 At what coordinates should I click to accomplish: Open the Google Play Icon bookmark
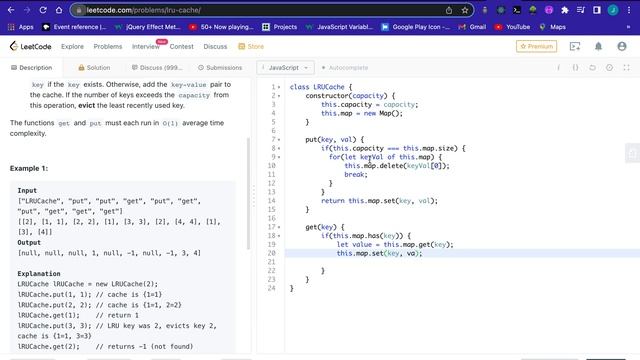point(416,27)
